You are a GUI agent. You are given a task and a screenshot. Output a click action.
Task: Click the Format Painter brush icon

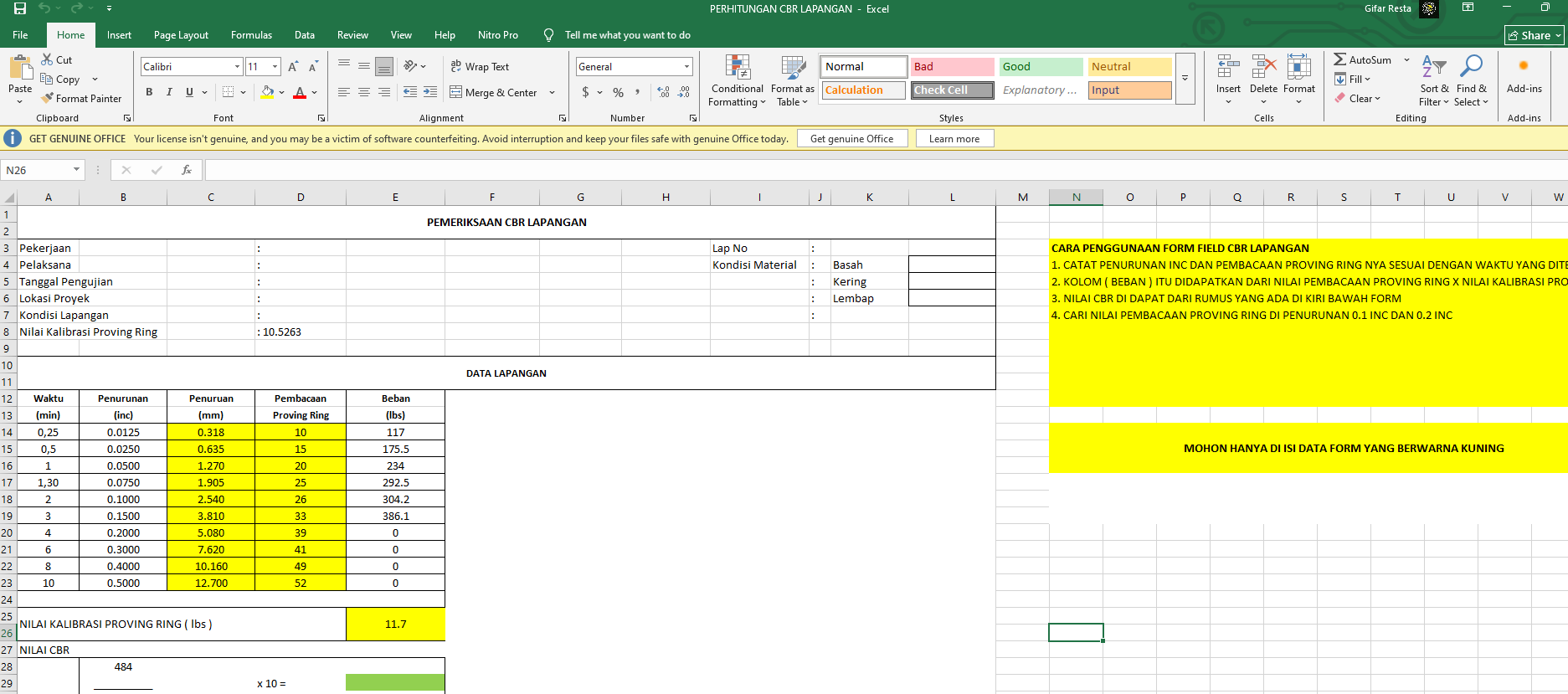pyautogui.click(x=48, y=98)
